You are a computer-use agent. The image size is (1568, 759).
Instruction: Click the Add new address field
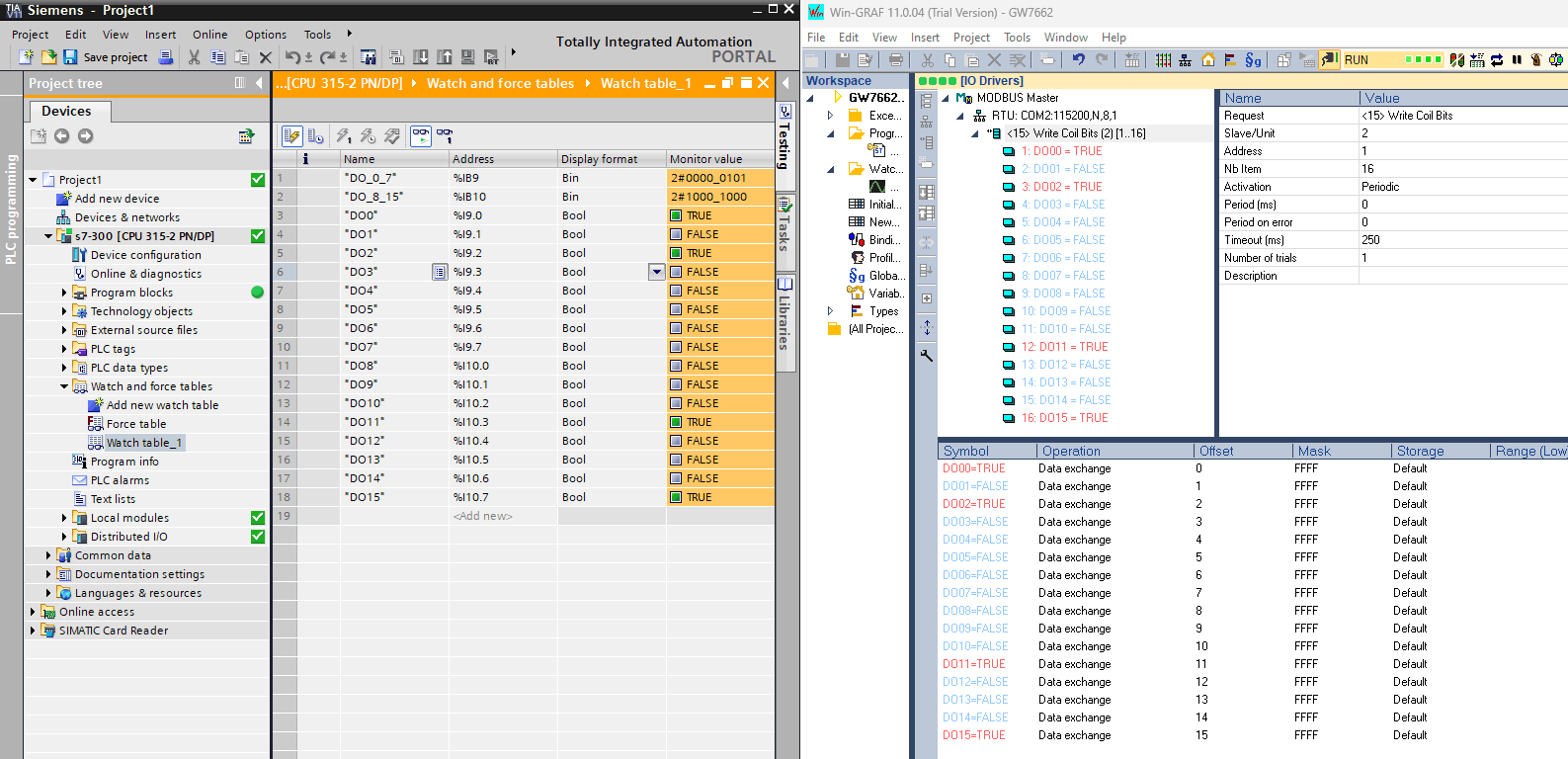click(x=483, y=516)
